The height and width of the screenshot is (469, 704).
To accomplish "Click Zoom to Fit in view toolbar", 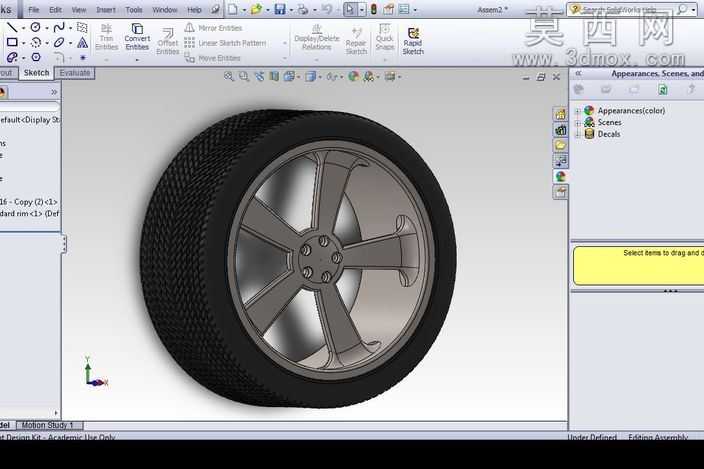I will tap(229, 77).
